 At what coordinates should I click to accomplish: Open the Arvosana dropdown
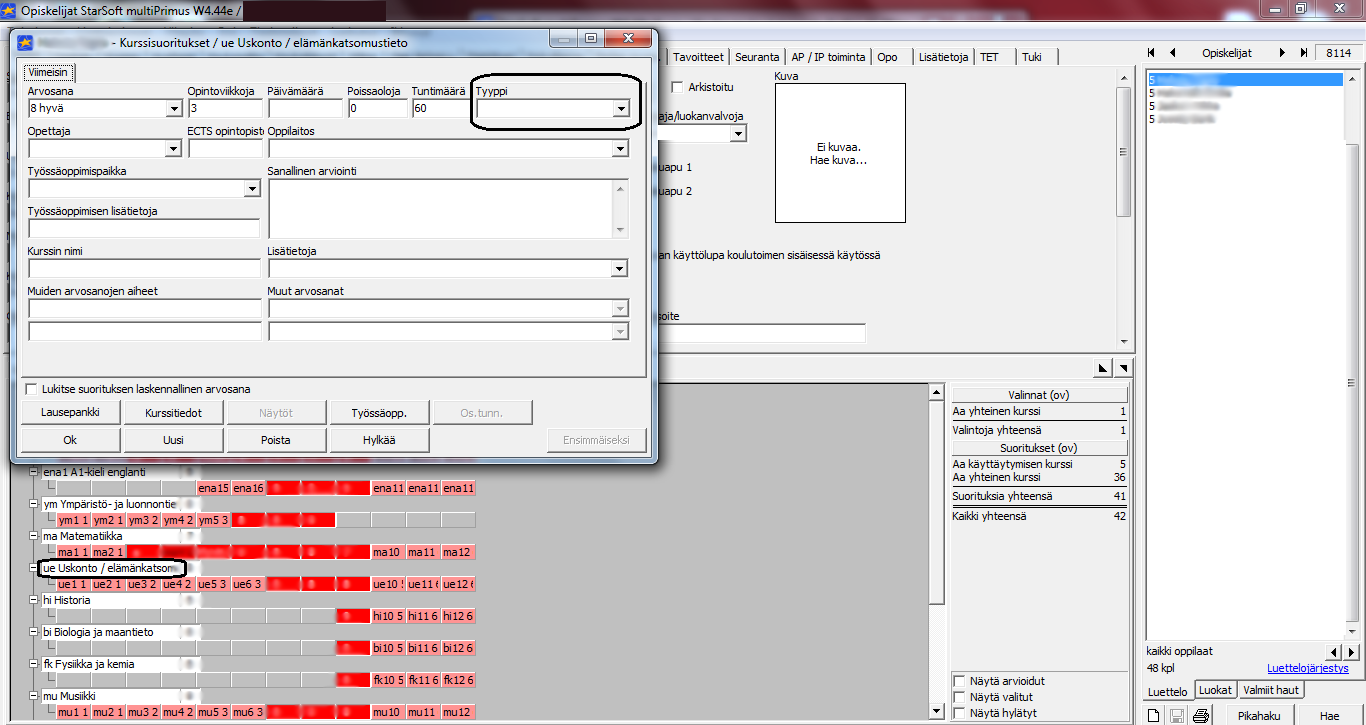(x=173, y=108)
